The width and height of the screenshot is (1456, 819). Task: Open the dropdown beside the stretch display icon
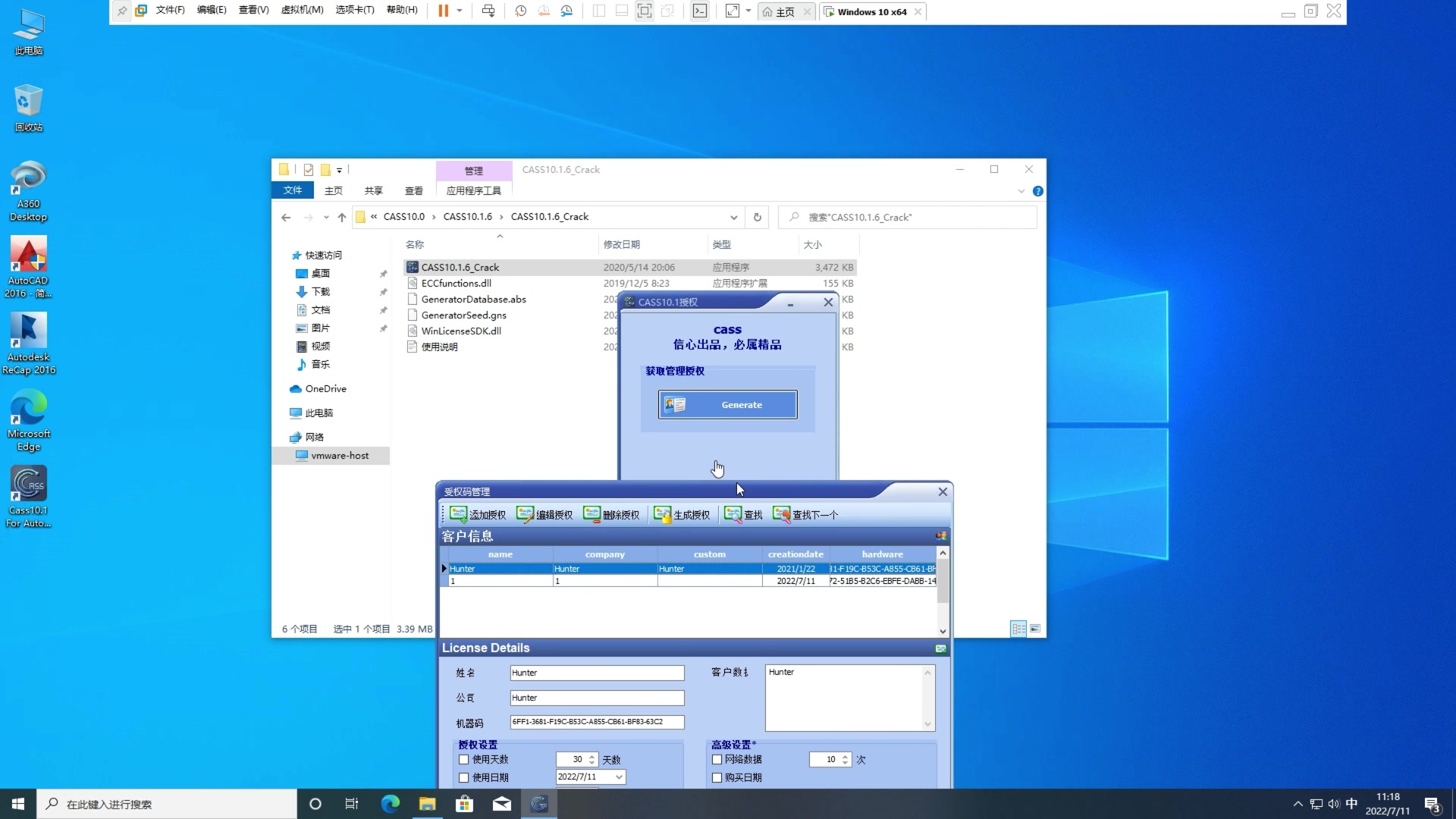[x=748, y=11]
